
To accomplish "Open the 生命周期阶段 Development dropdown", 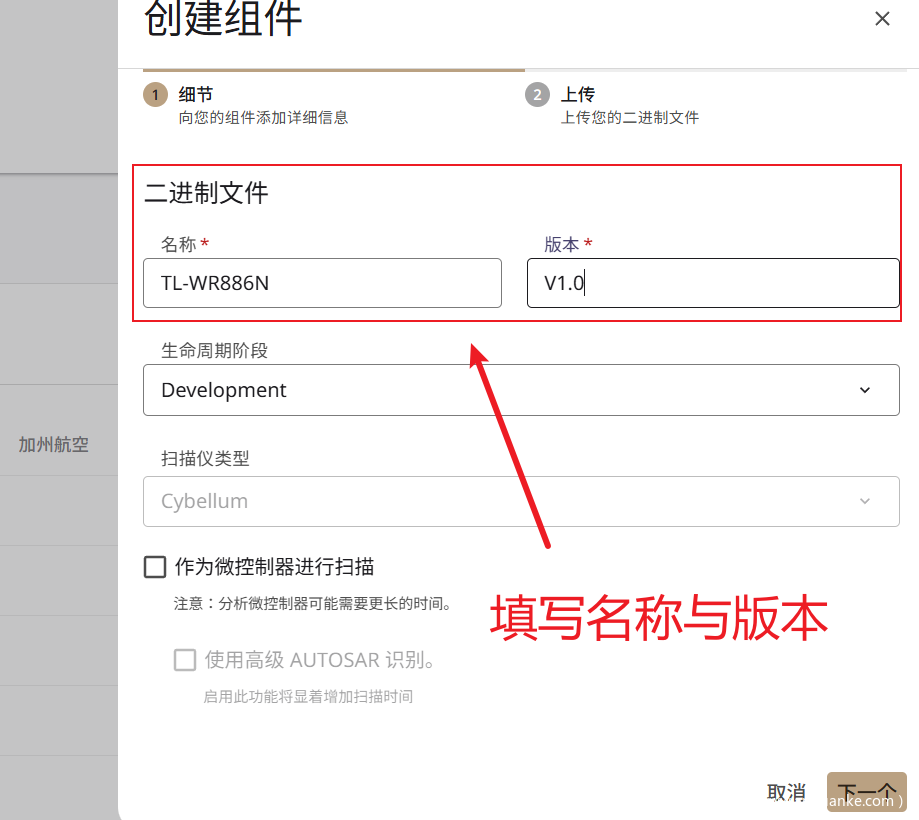I will (520, 390).
